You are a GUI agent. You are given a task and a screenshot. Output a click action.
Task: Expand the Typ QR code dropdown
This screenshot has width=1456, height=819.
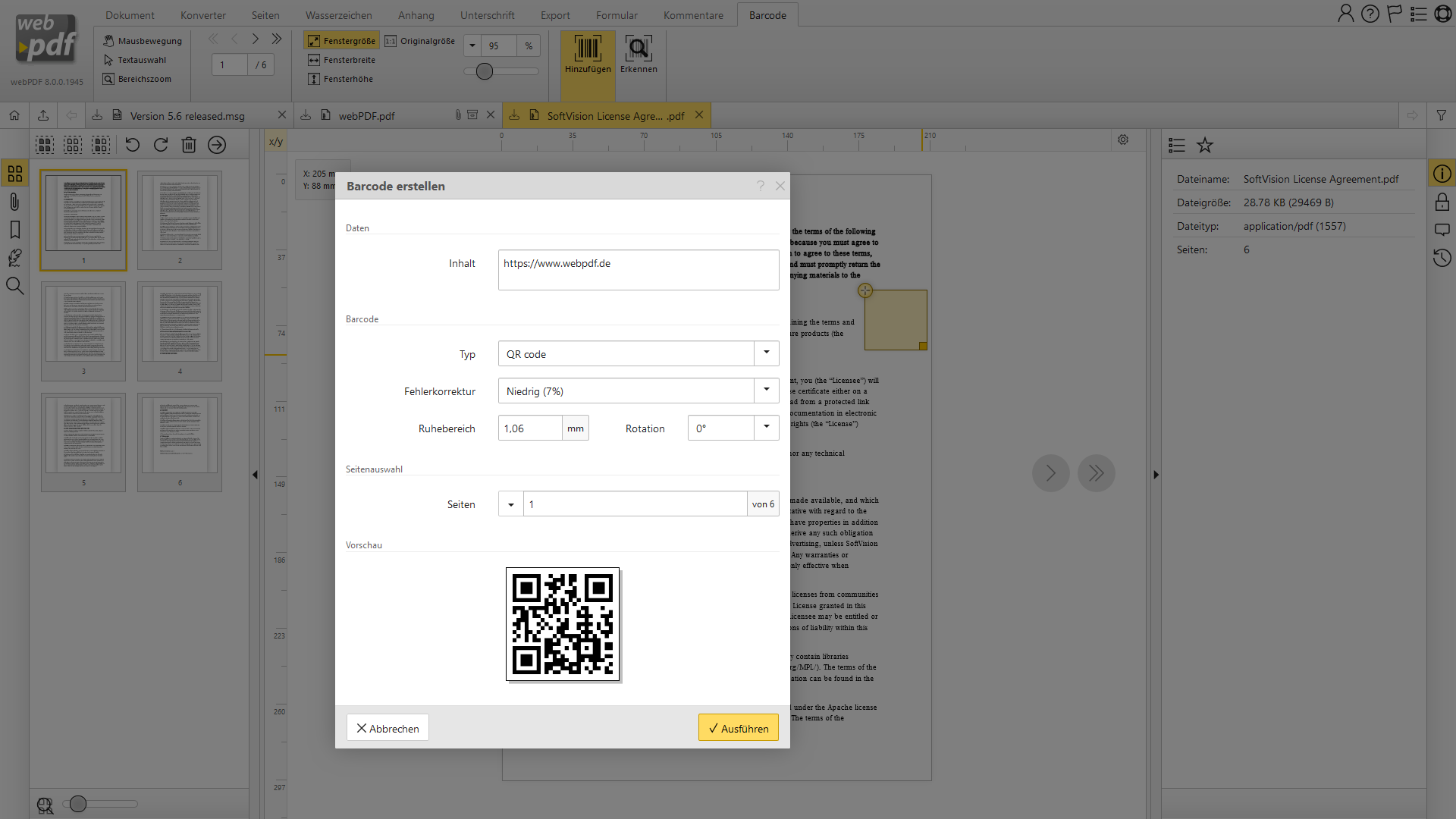pyautogui.click(x=766, y=353)
